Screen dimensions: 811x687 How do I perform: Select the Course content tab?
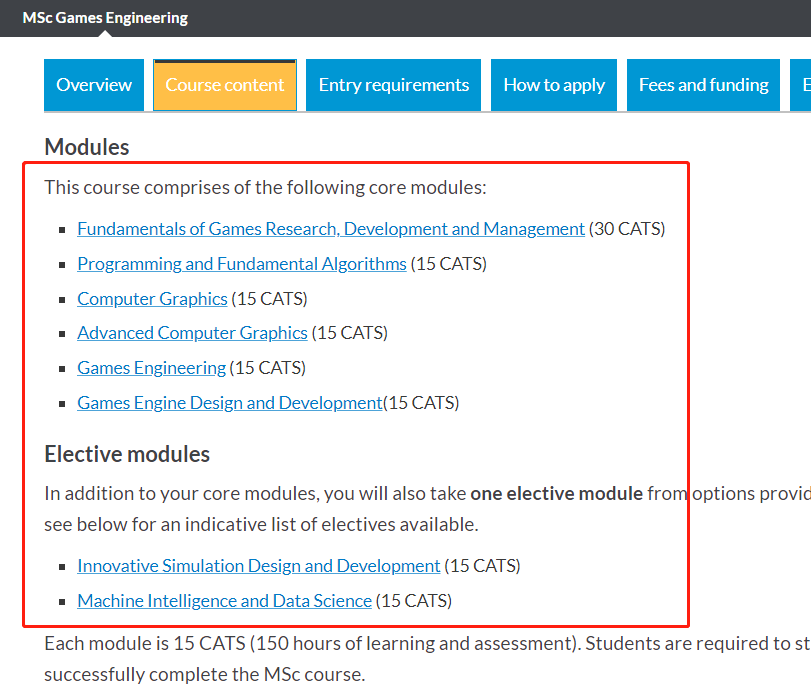click(225, 85)
